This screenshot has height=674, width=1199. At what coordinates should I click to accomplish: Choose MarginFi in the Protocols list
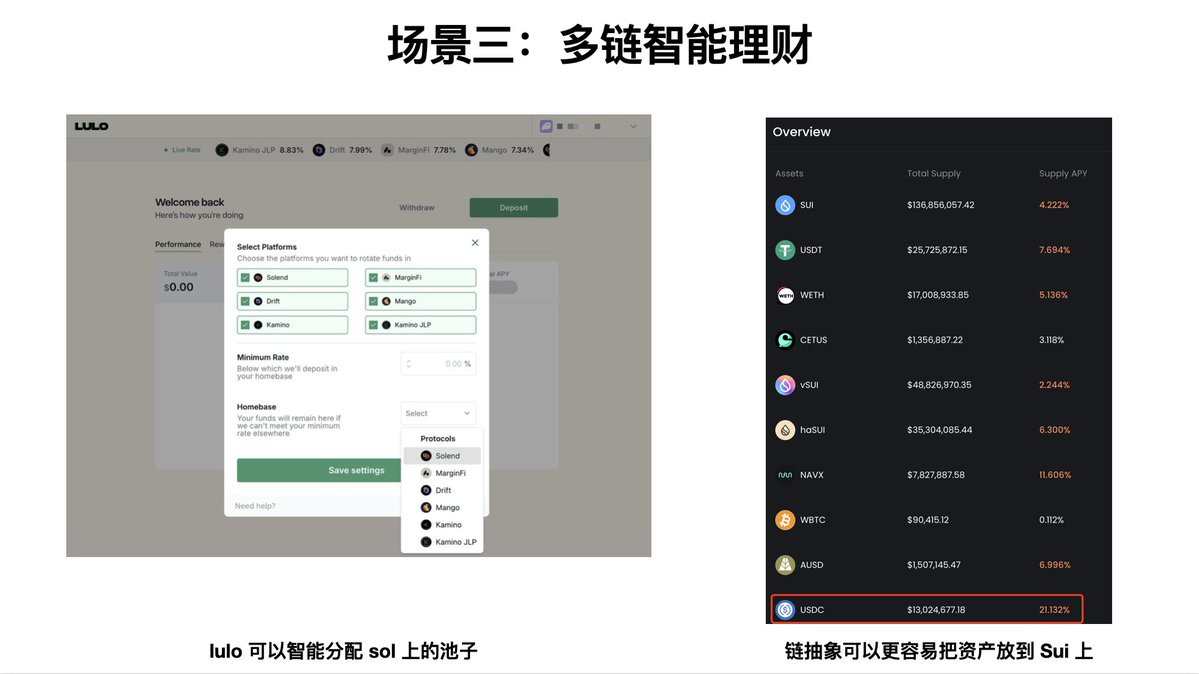442,474
